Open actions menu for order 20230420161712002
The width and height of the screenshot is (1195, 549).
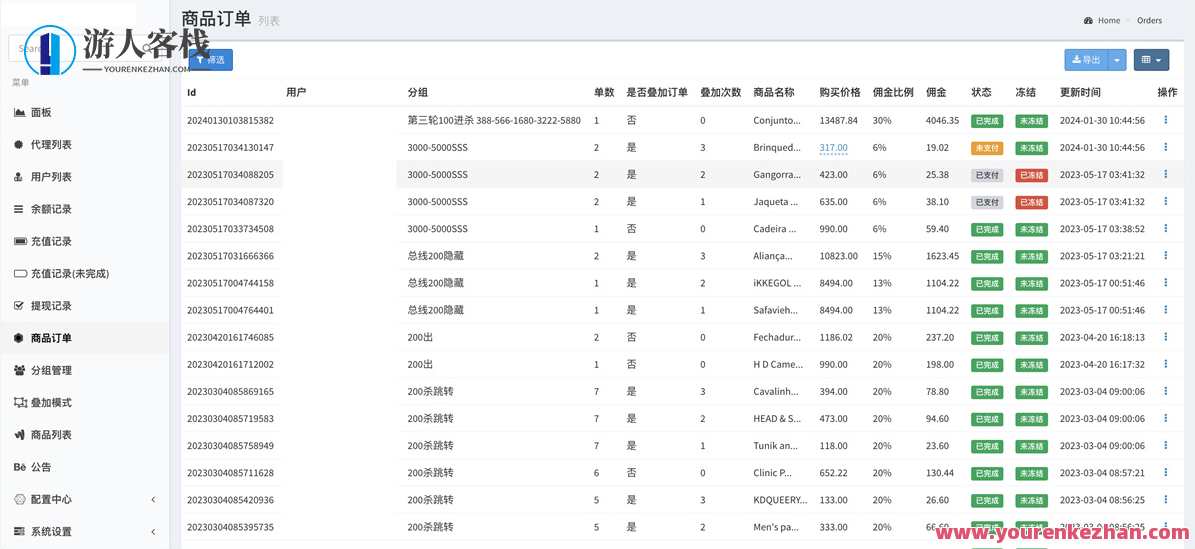[1165, 364]
